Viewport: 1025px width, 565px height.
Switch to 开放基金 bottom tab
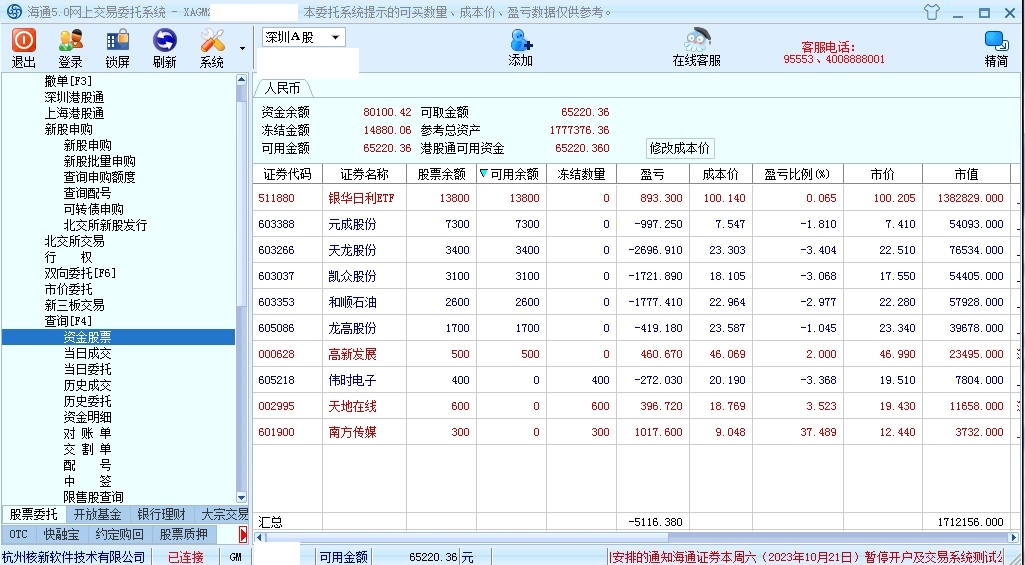(x=97, y=514)
